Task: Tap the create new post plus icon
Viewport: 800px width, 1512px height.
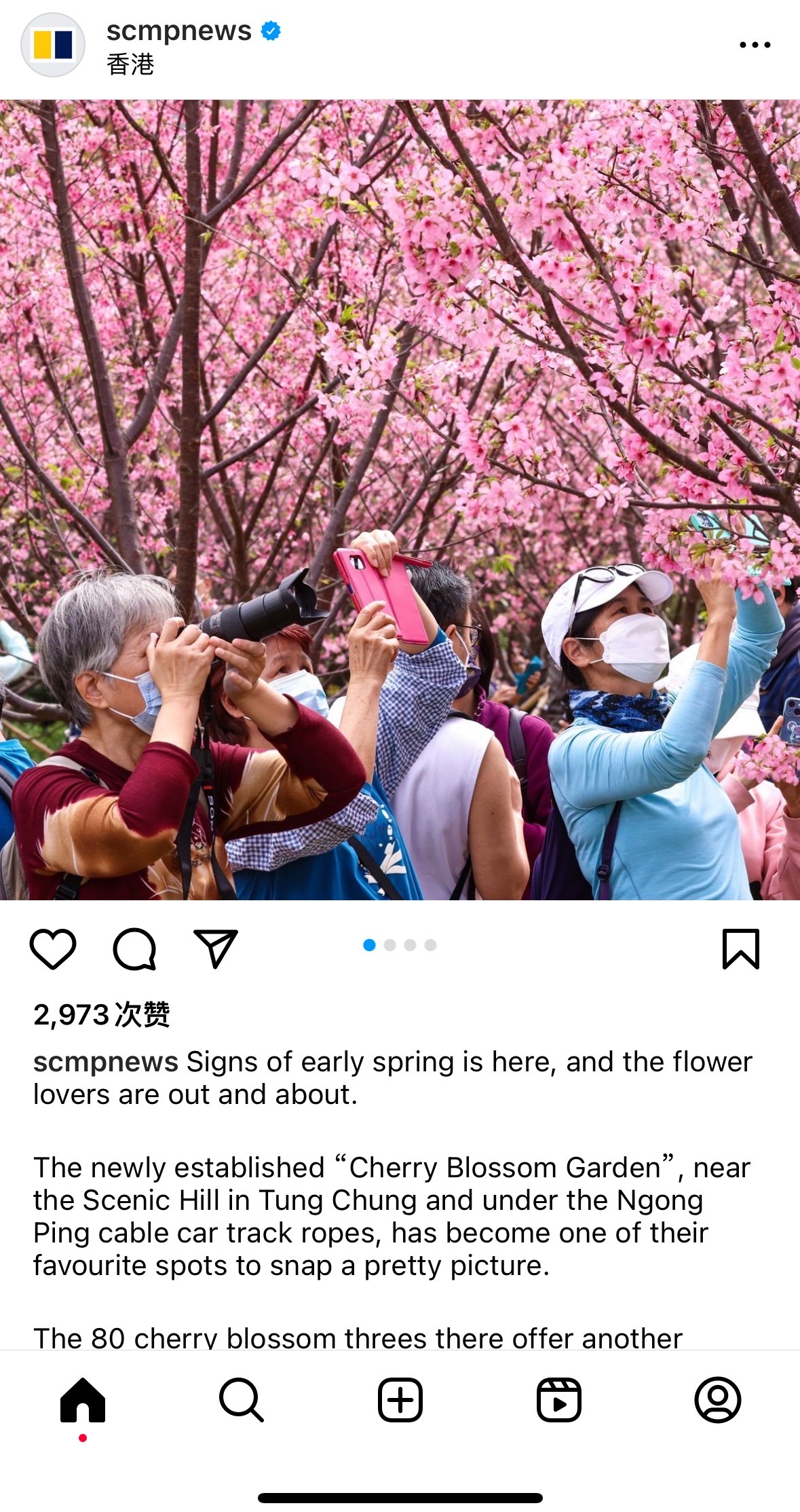Action: [x=400, y=1399]
